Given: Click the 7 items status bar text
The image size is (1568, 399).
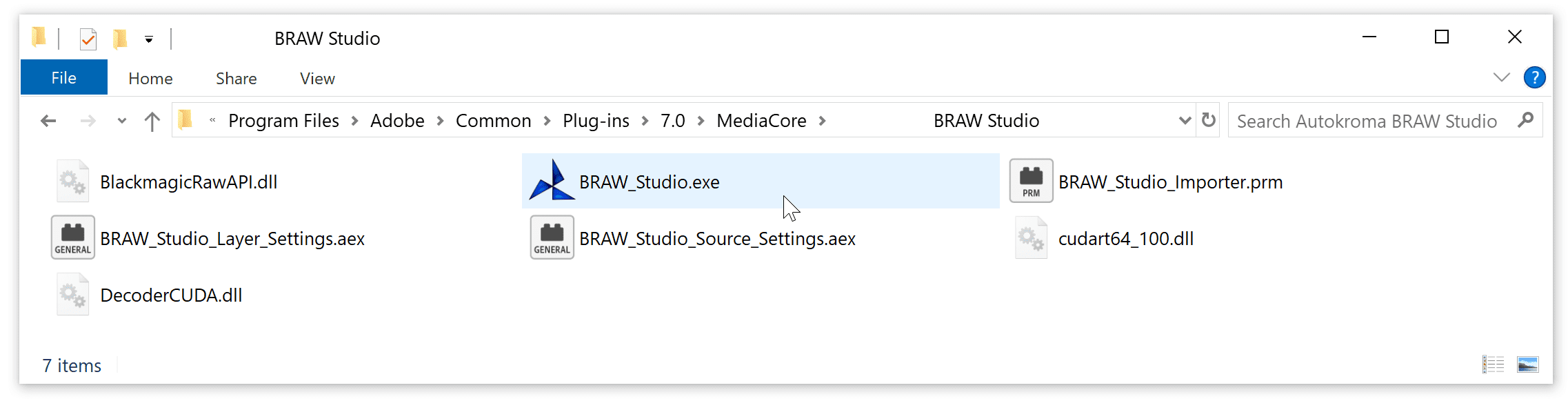Looking at the screenshot, I should (72, 365).
